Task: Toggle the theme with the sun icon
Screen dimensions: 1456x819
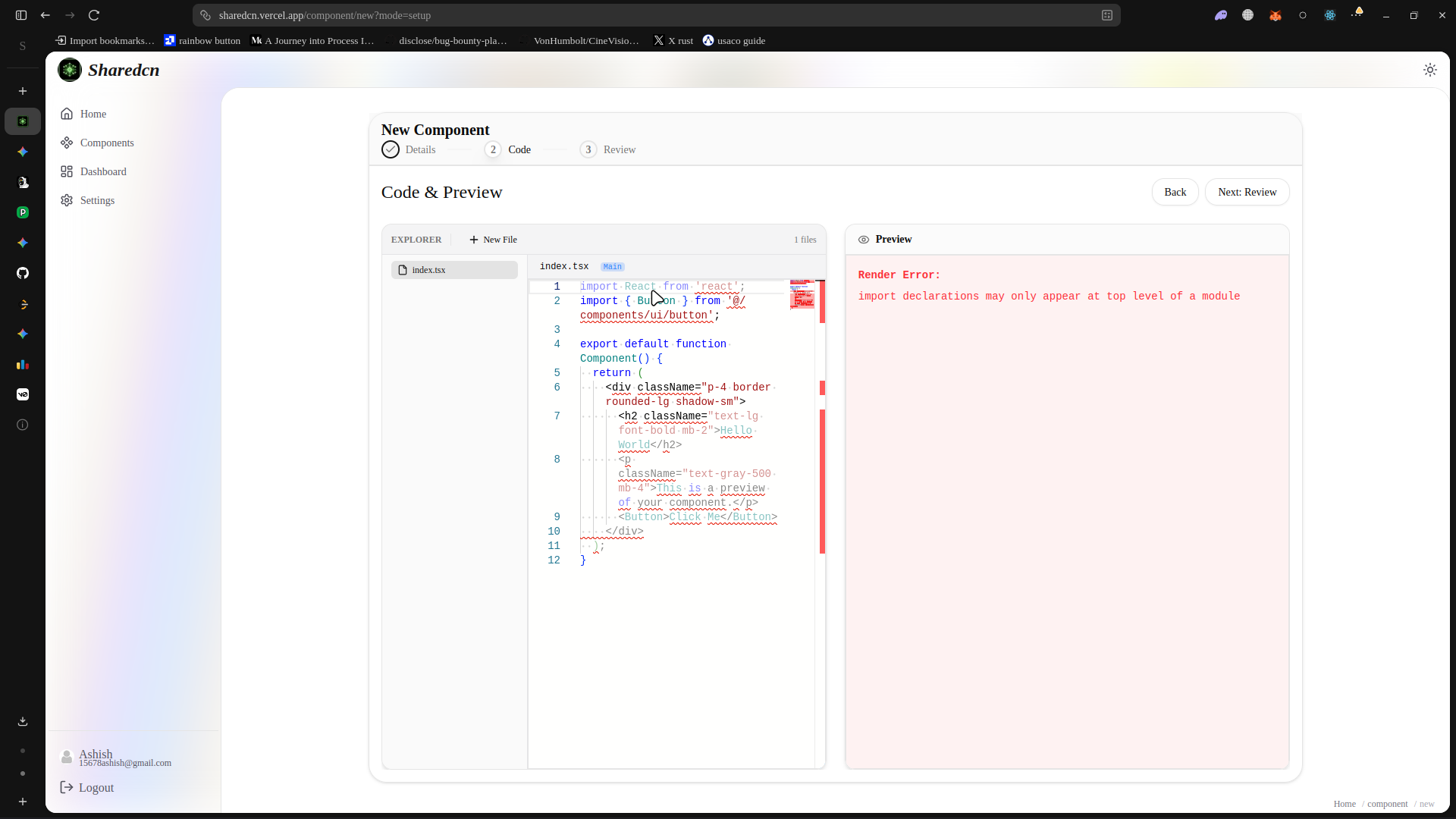Action: coord(1430,70)
